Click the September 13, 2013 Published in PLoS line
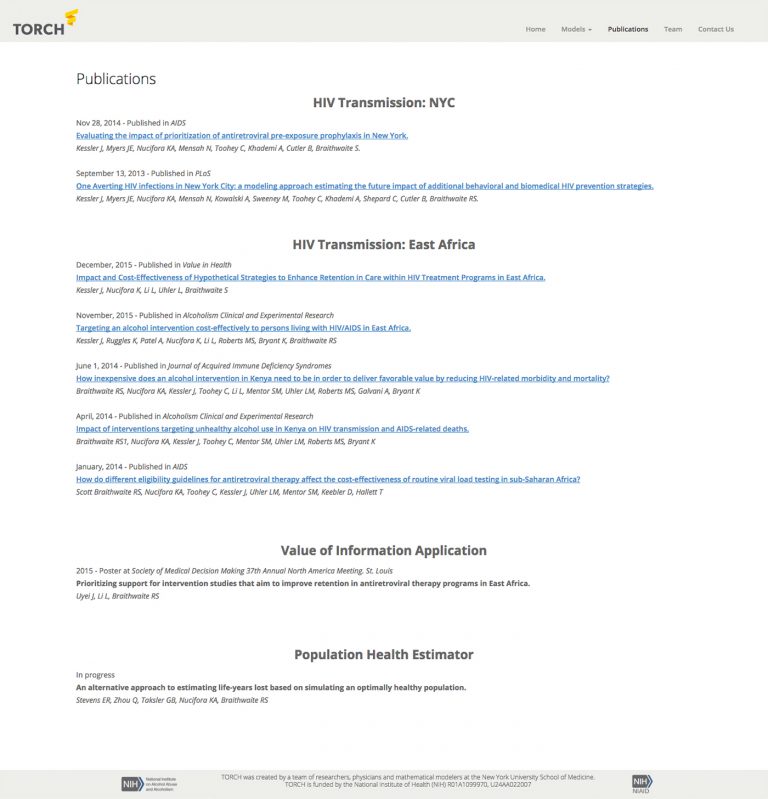The image size is (768, 799). coord(143,173)
